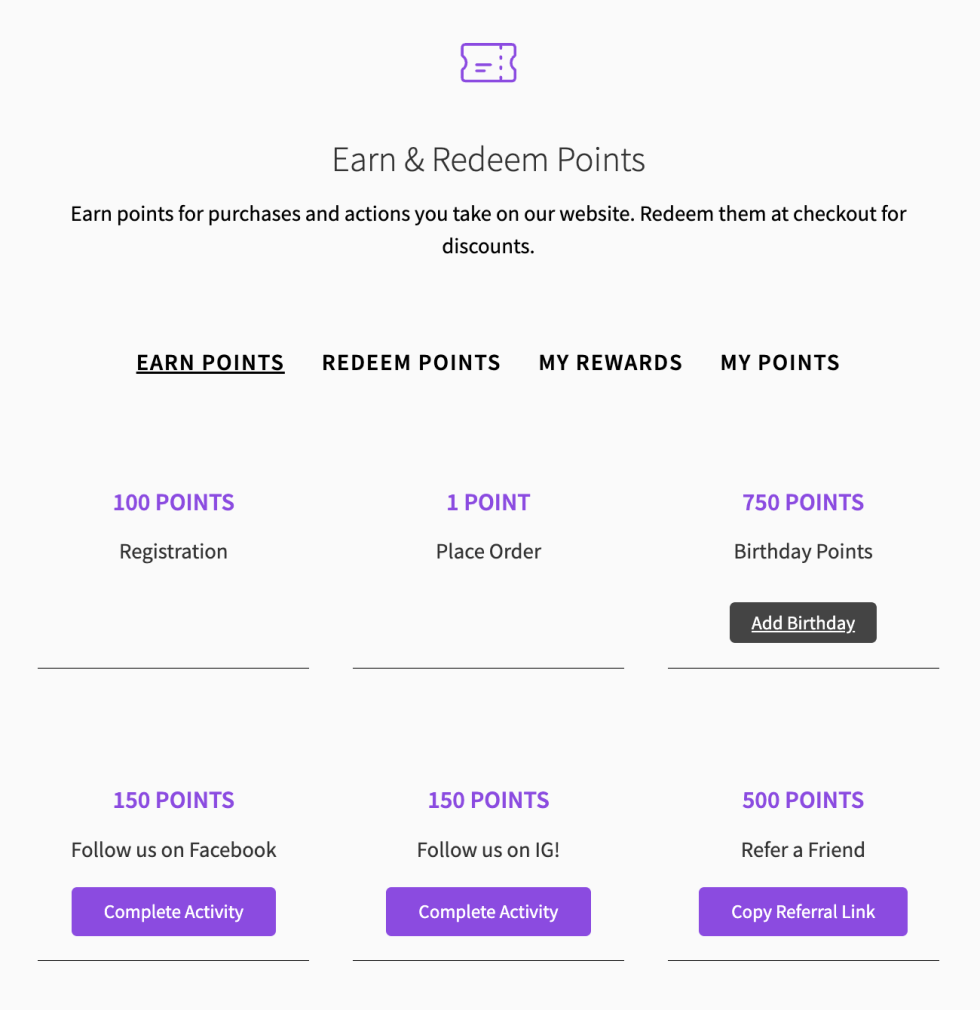
Task: Click the Earn & Redeem Points title
Action: tap(488, 160)
